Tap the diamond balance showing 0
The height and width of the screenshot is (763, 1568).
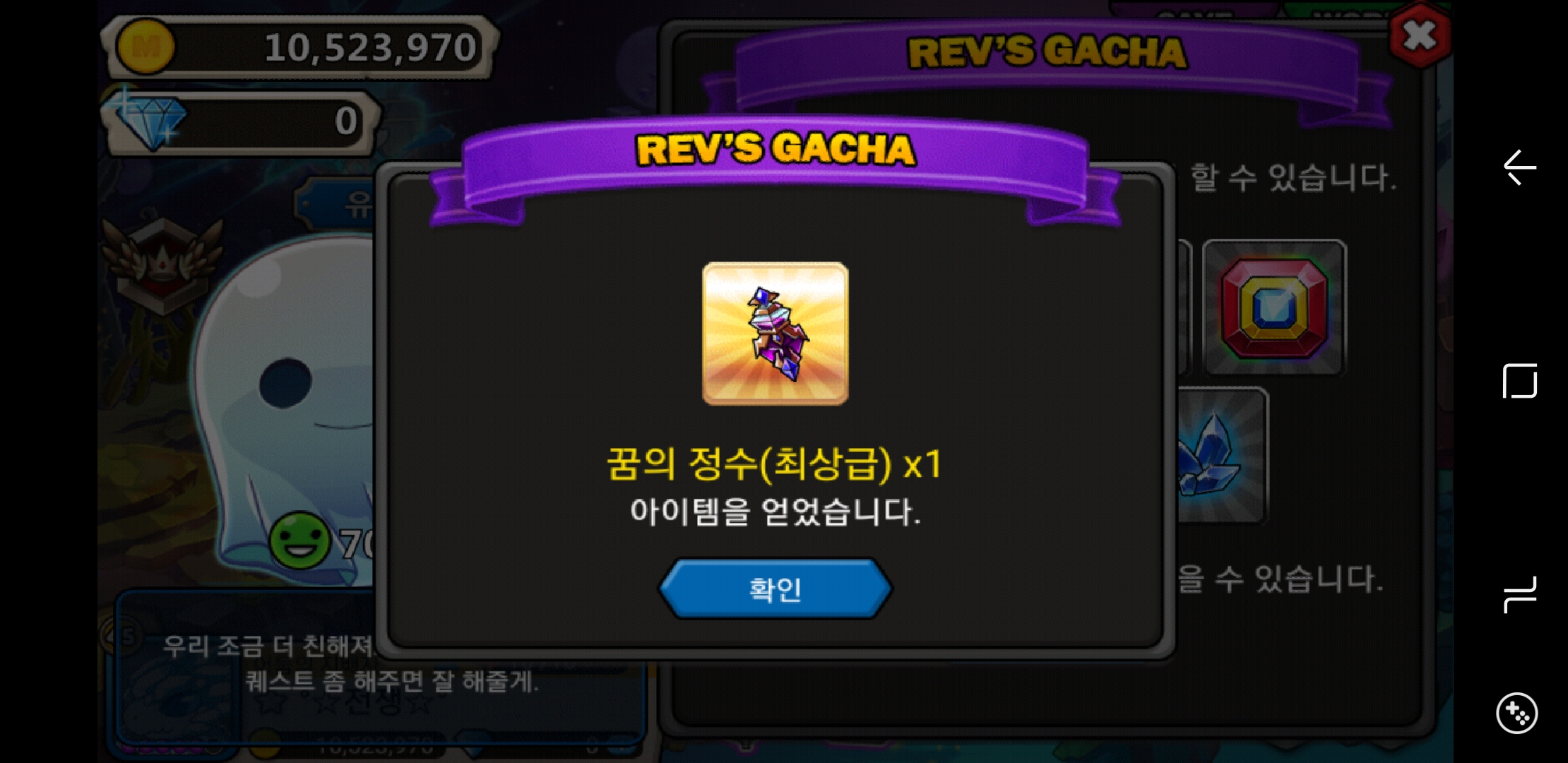click(x=242, y=122)
